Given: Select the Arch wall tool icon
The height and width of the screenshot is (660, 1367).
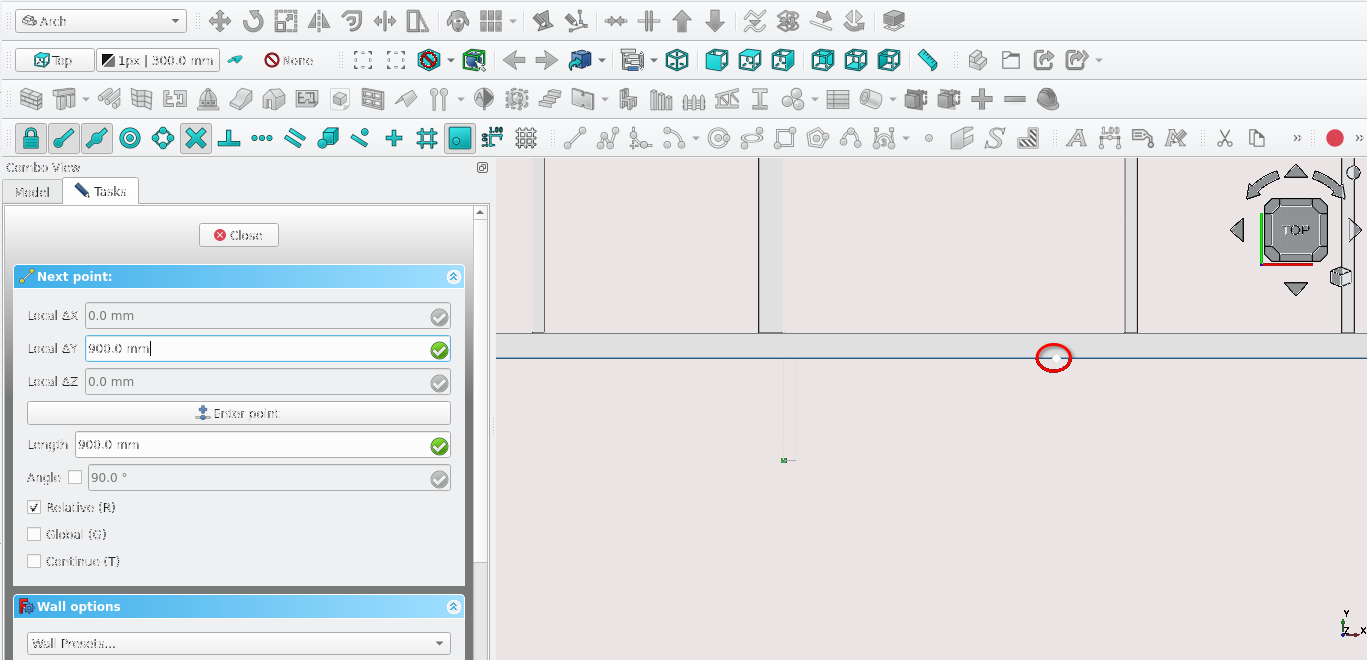Looking at the screenshot, I should (x=31, y=99).
